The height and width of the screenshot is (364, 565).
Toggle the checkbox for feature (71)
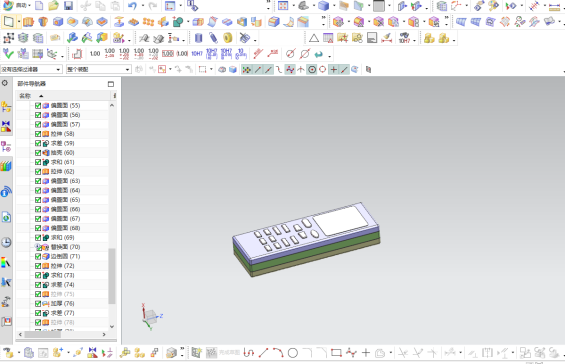[x=37, y=256]
